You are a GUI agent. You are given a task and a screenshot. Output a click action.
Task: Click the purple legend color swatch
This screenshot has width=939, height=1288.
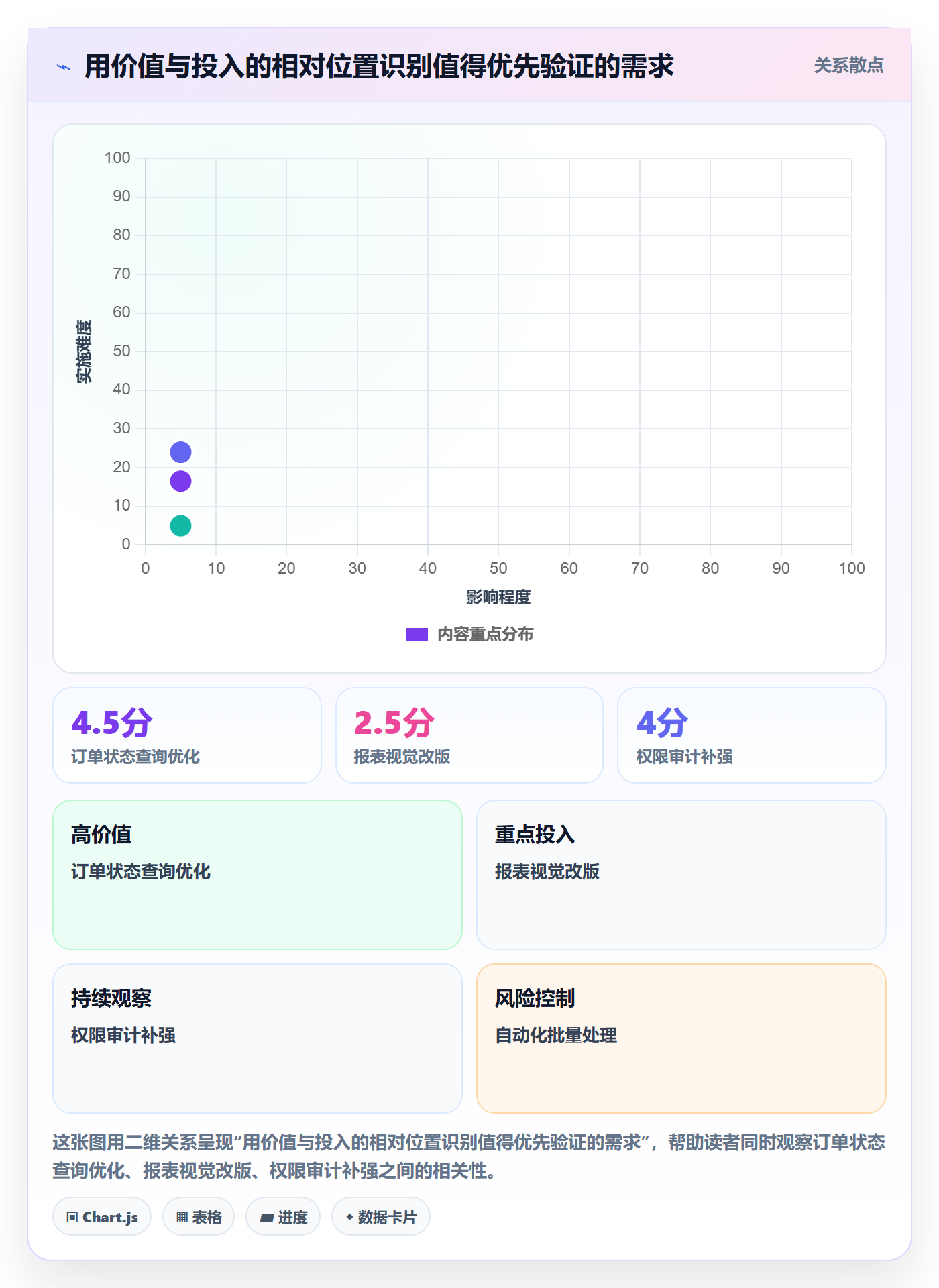pos(417,635)
